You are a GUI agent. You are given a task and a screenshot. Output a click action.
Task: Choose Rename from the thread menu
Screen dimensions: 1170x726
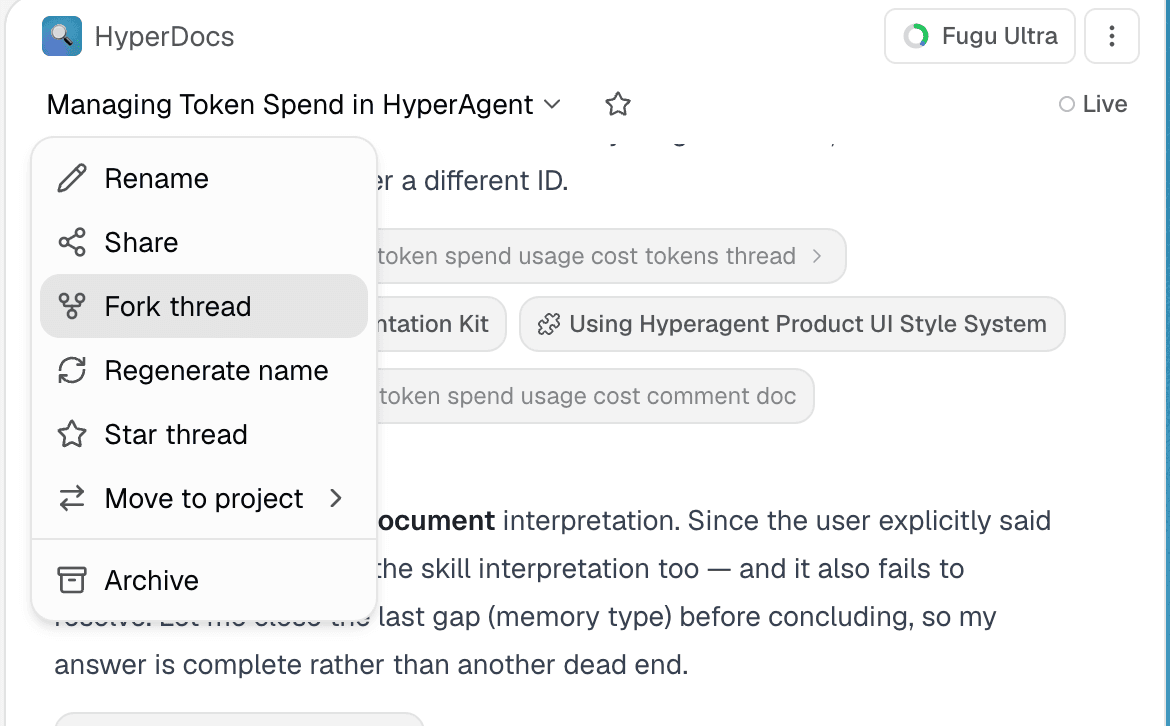pyautogui.click(x=204, y=178)
